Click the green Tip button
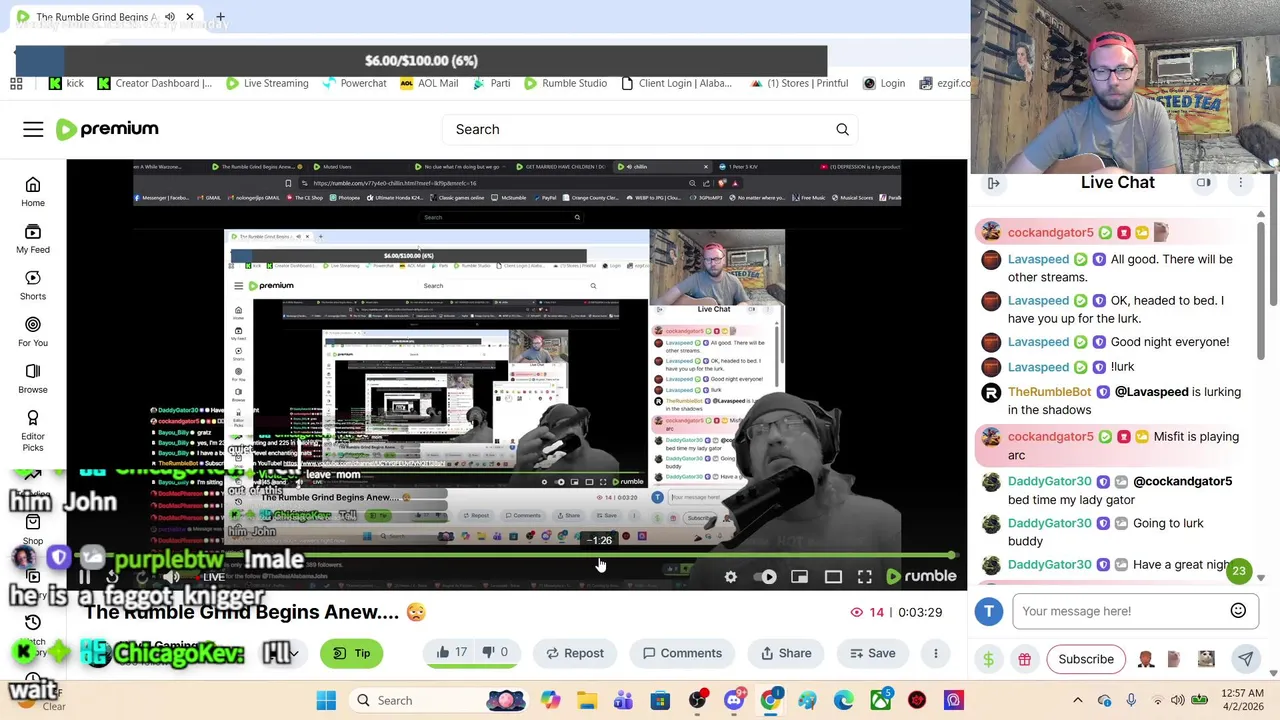 tap(351, 653)
